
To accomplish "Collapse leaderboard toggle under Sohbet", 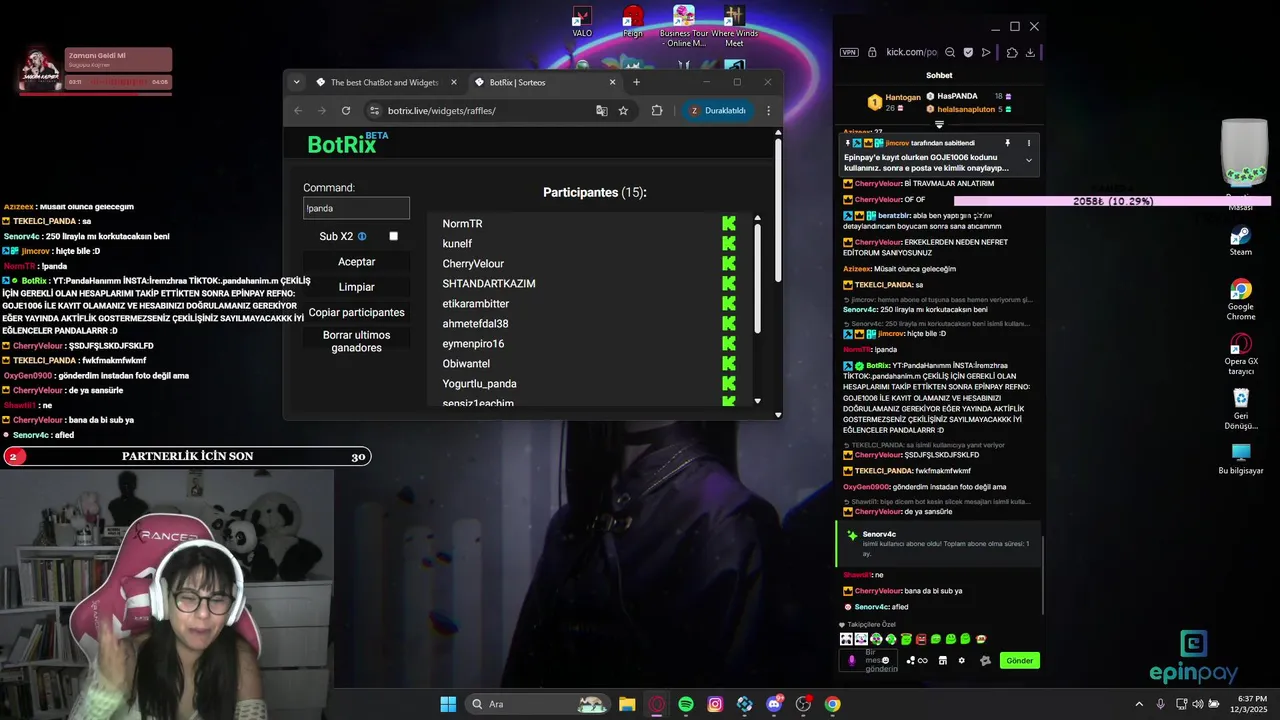I will 939,125.
